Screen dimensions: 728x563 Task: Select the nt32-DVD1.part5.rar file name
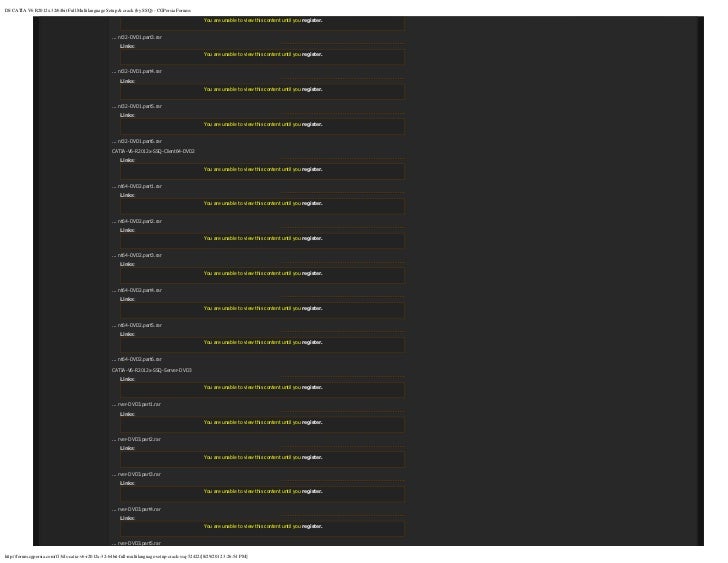[x=137, y=106]
